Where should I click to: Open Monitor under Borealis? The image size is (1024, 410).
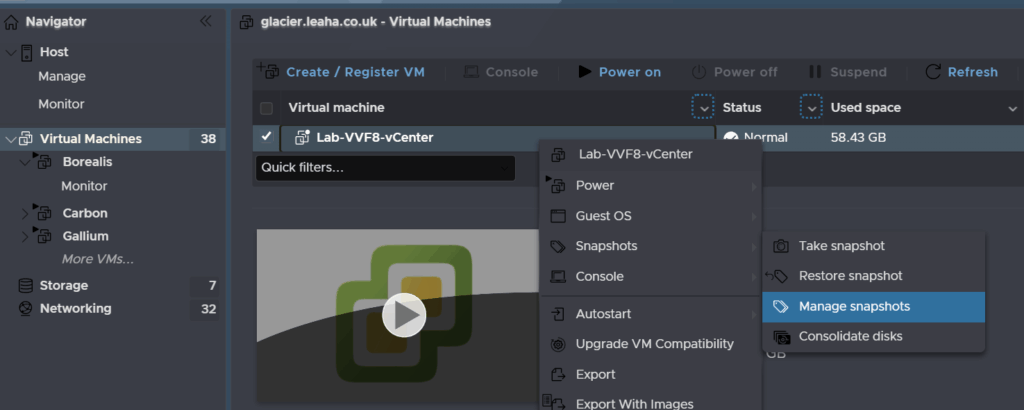coord(84,186)
